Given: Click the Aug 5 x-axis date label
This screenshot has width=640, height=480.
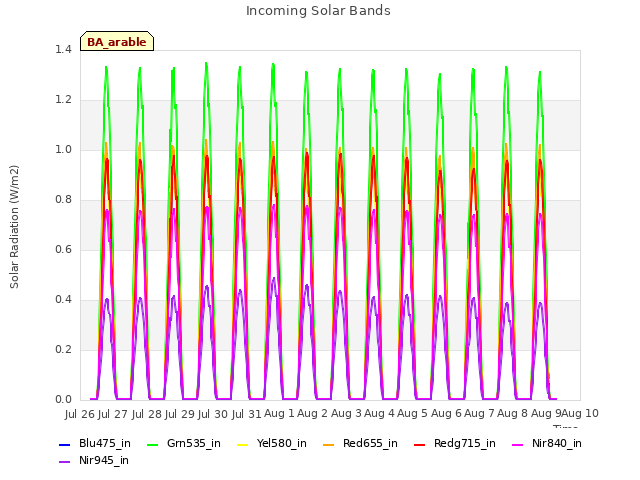Looking at the screenshot, I should coord(413,413).
